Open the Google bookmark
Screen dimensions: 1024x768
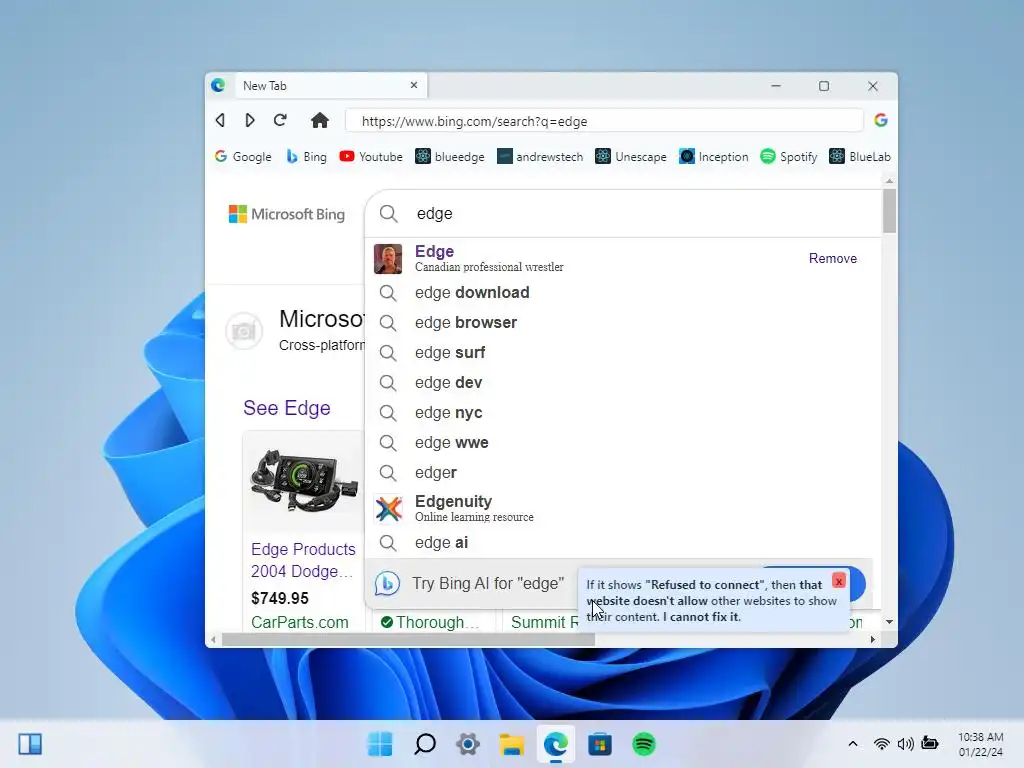[242, 157]
